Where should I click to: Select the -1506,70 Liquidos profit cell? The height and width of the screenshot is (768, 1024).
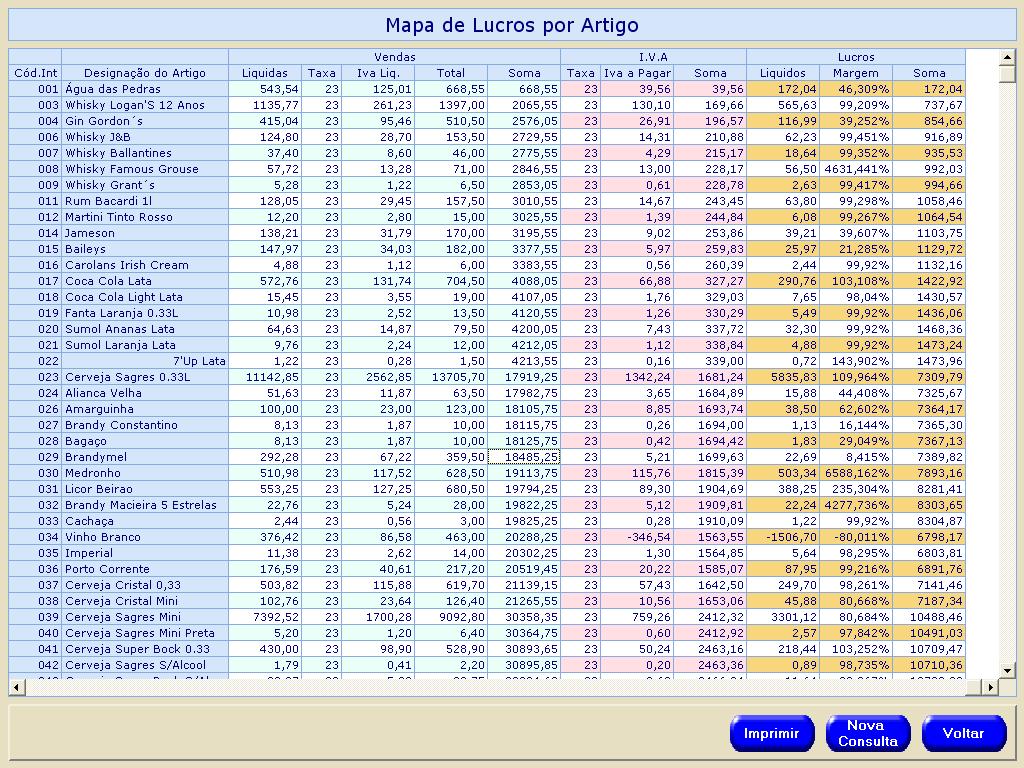[x=783, y=537]
